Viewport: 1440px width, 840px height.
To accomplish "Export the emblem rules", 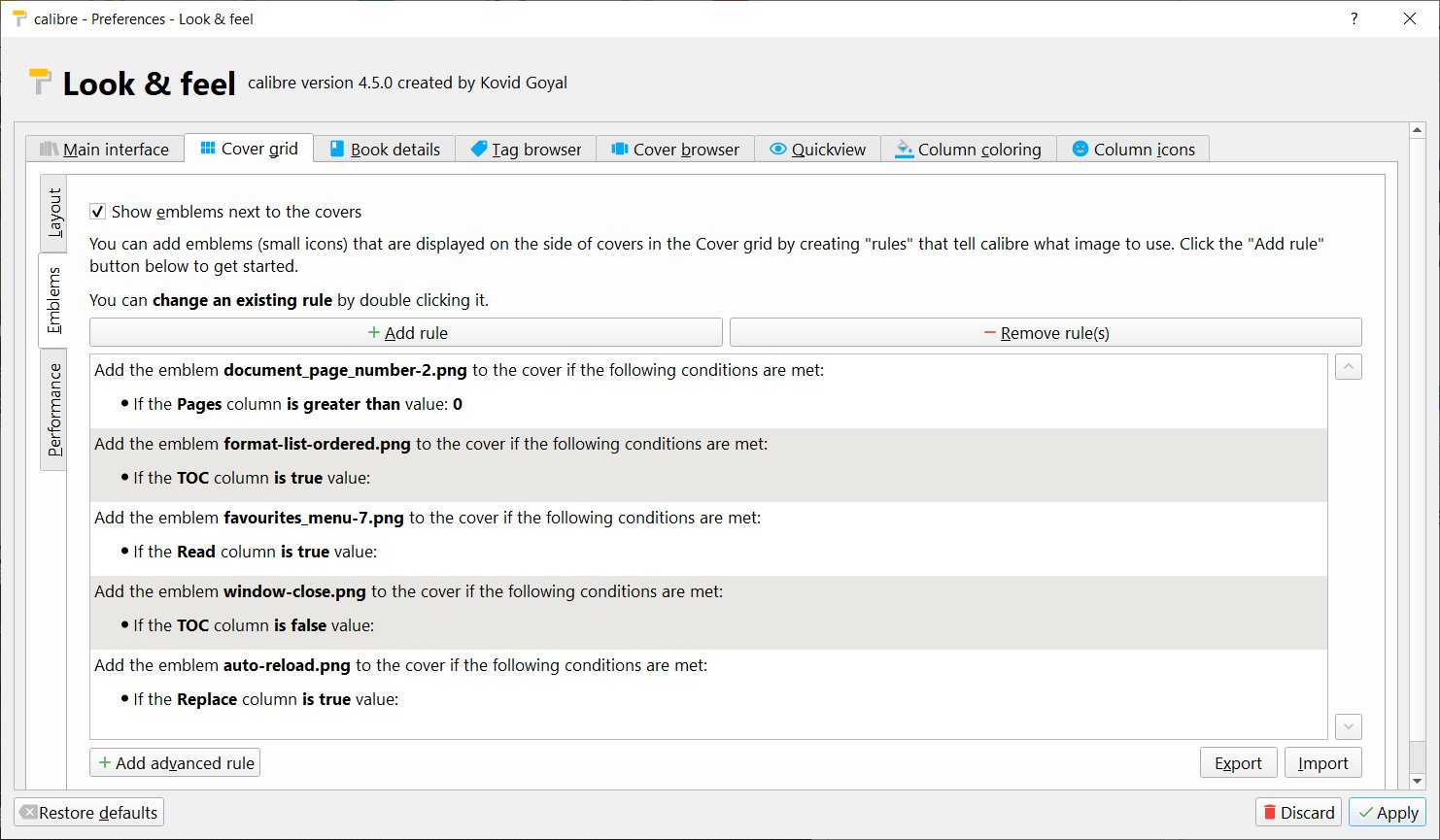I will (x=1238, y=763).
